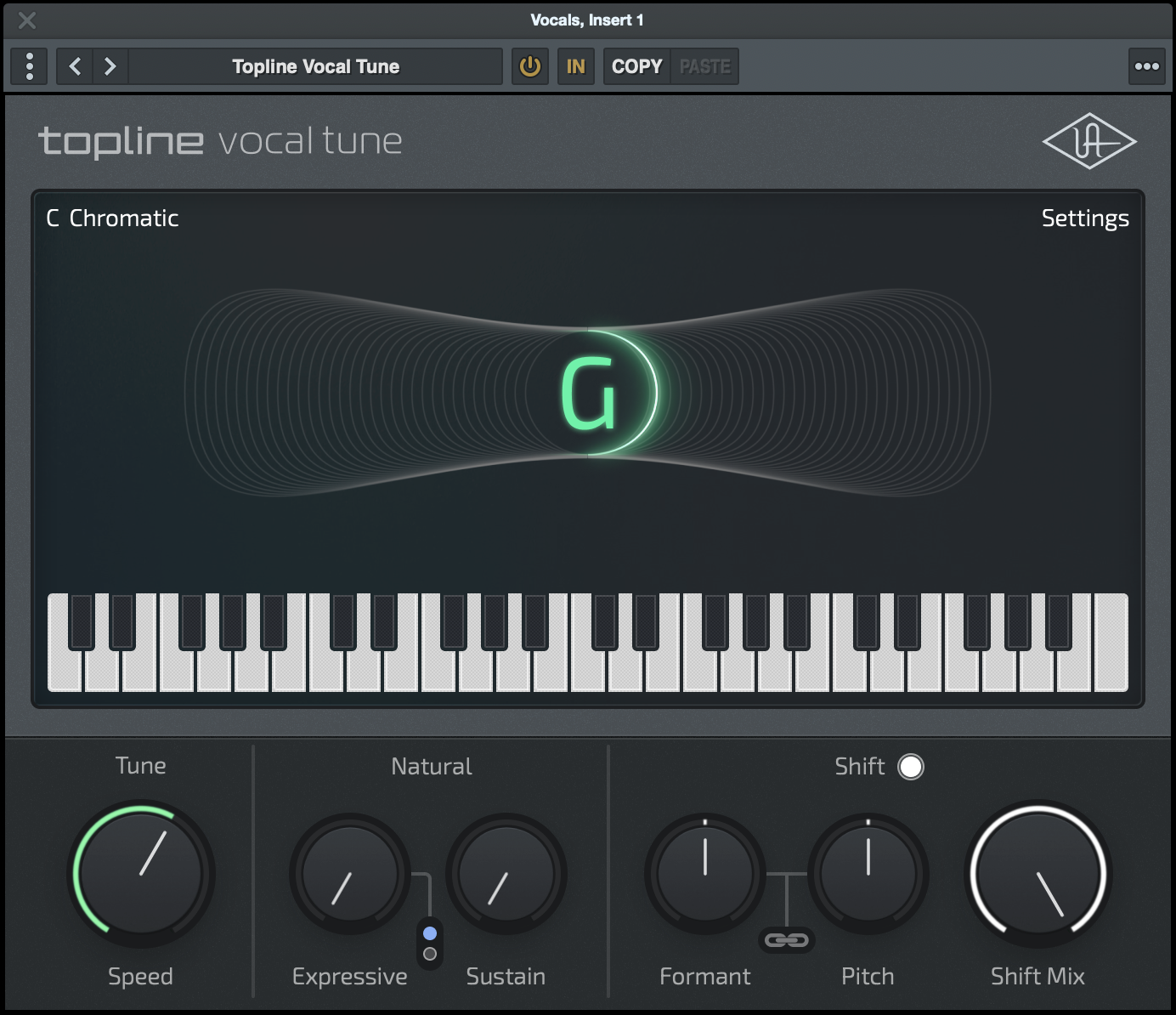The image size is (1176, 1015).
Task: Click the 'Sustain' label text
Action: [x=506, y=977]
